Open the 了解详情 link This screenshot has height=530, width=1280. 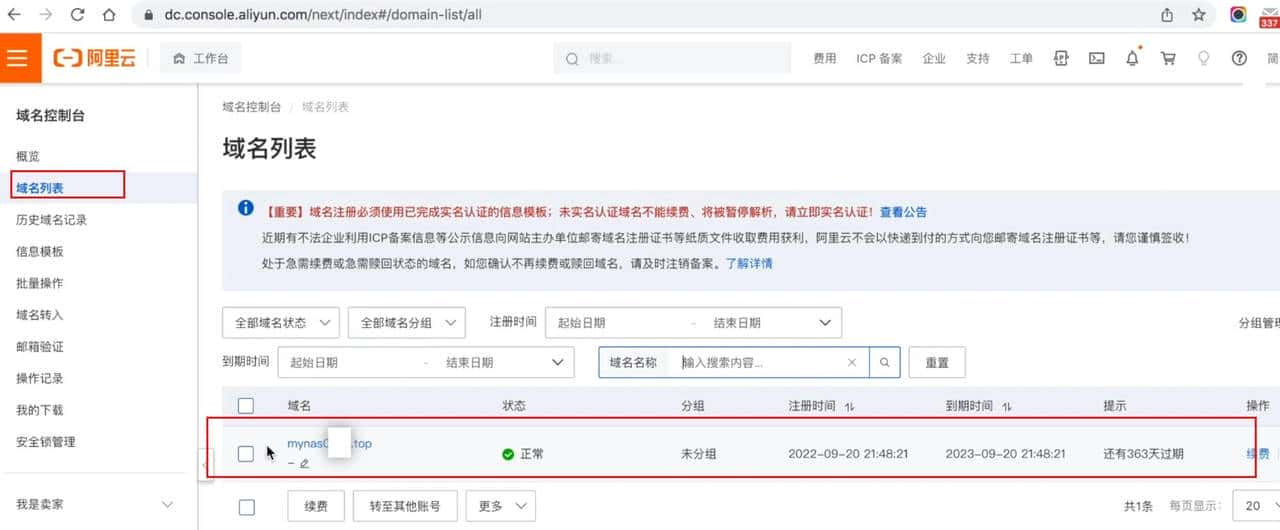pos(749,264)
